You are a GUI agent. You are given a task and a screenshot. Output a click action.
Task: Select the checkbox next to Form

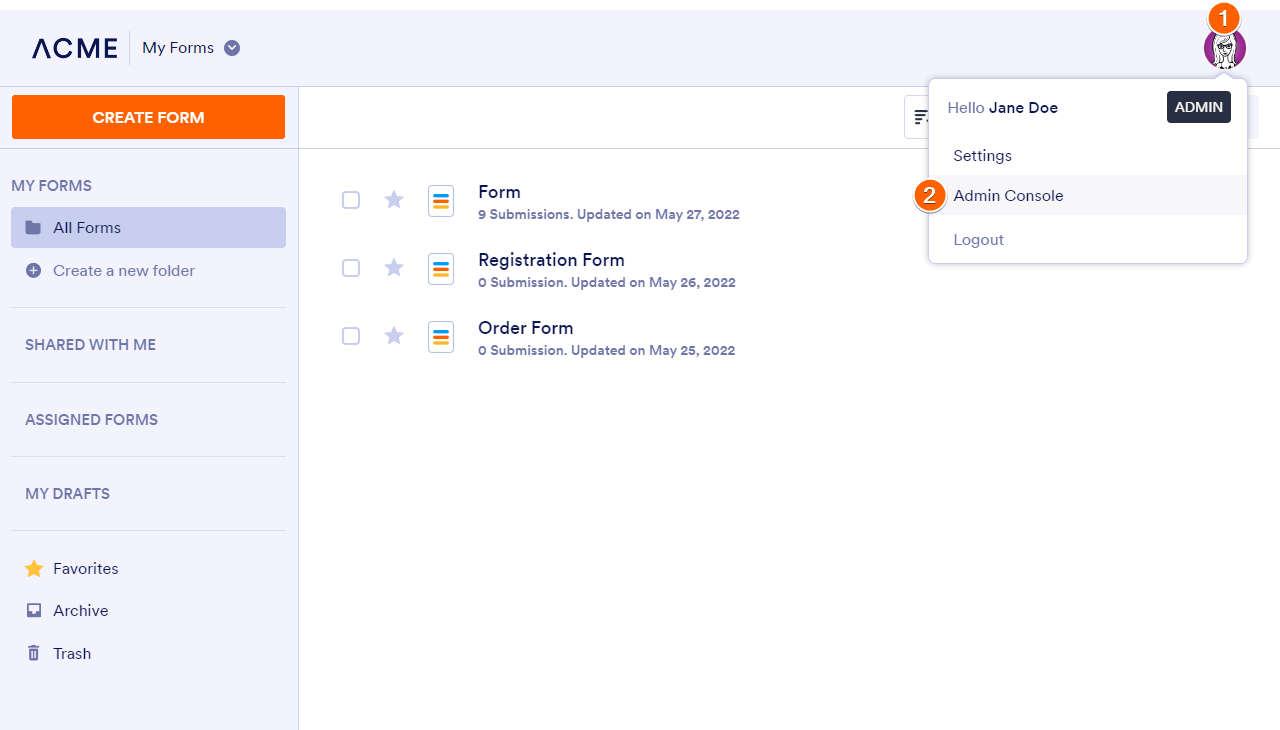(x=351, y=200)
